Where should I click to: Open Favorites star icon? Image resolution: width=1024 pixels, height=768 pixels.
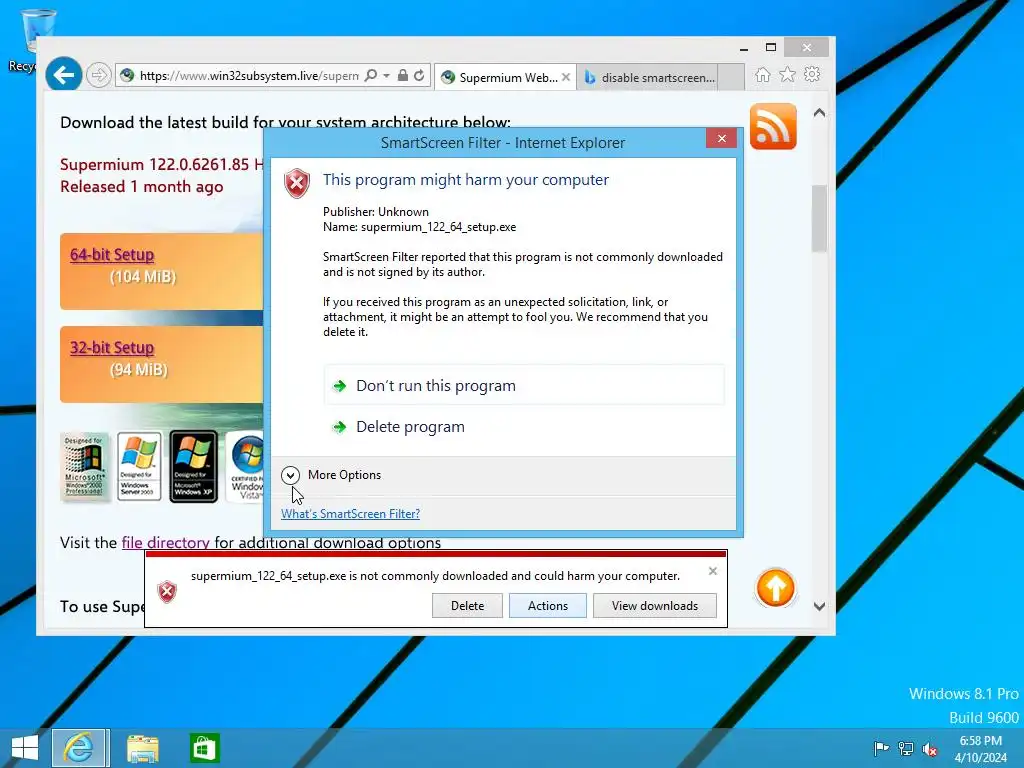coord(788,75)
